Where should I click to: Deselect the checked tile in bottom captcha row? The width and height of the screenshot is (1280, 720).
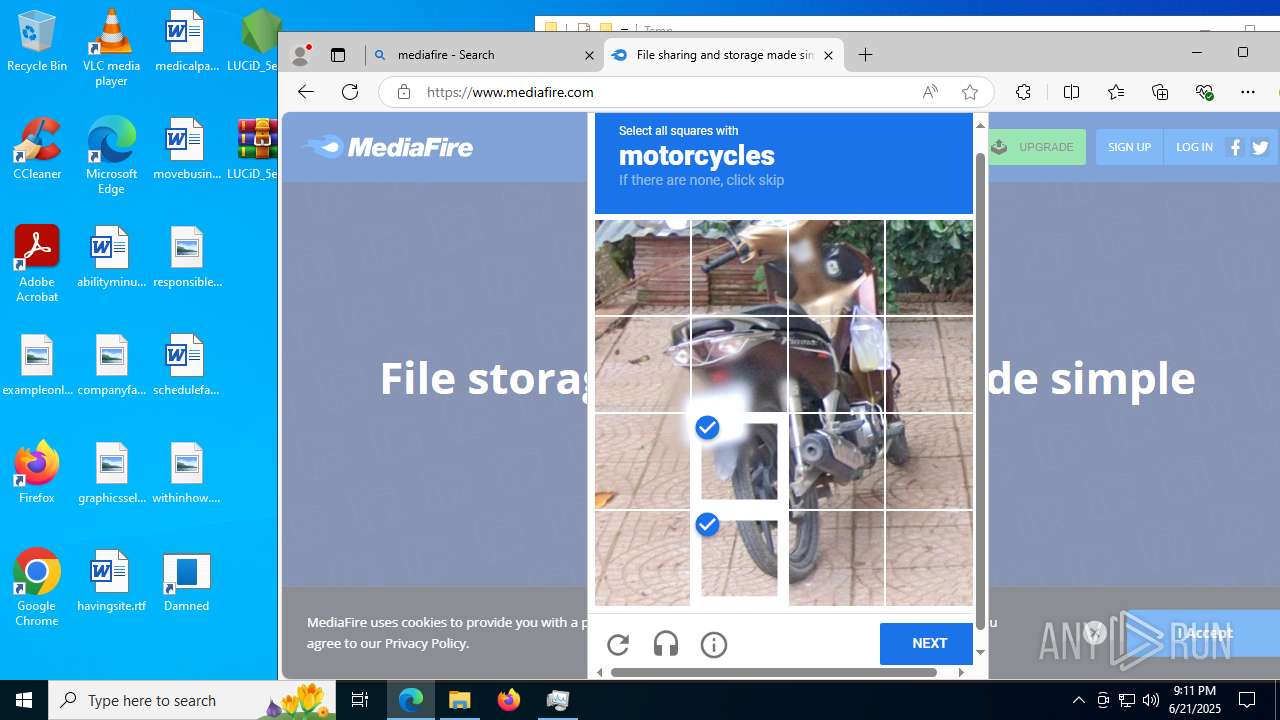click(x=739, y=559)
